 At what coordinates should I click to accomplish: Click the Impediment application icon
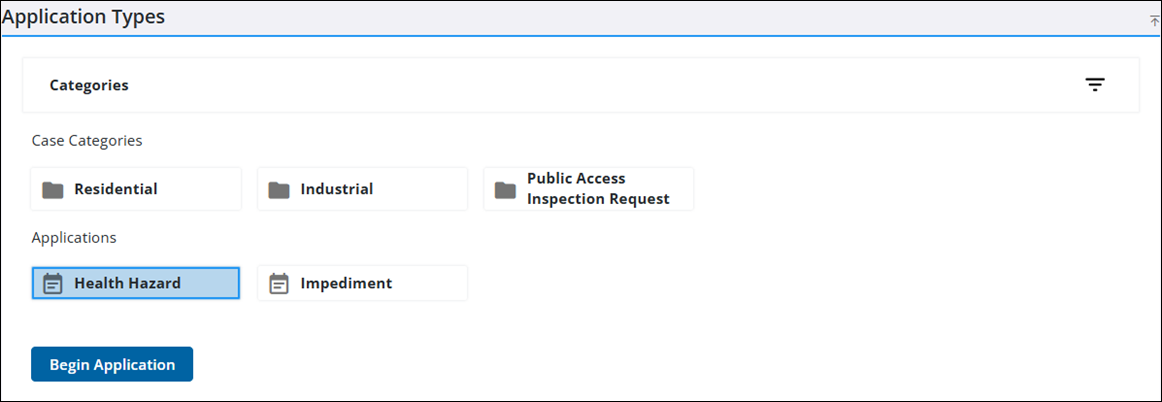pyautogui.click(x=279, y=284)
